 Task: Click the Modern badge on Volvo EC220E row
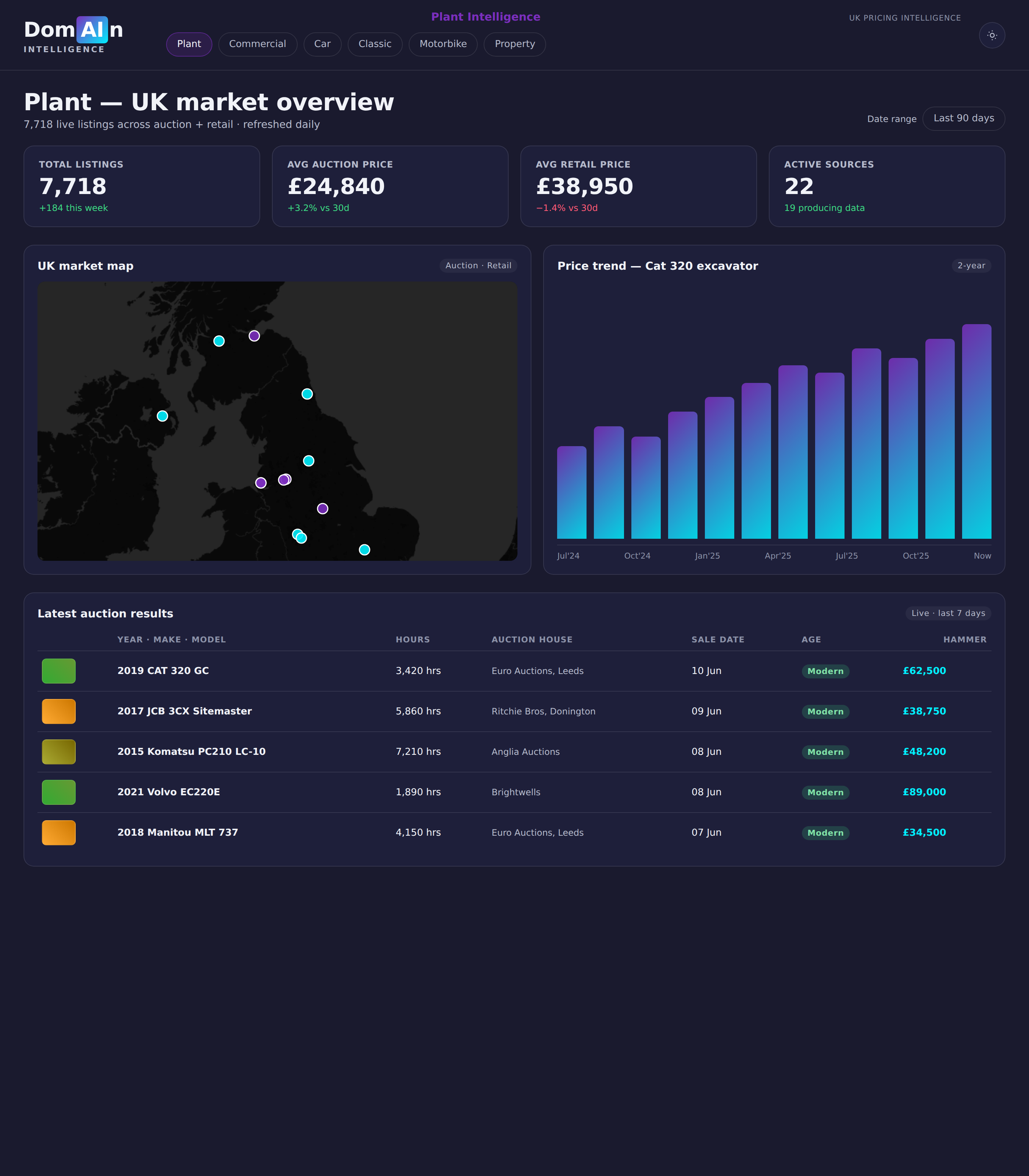coord(825,792)
